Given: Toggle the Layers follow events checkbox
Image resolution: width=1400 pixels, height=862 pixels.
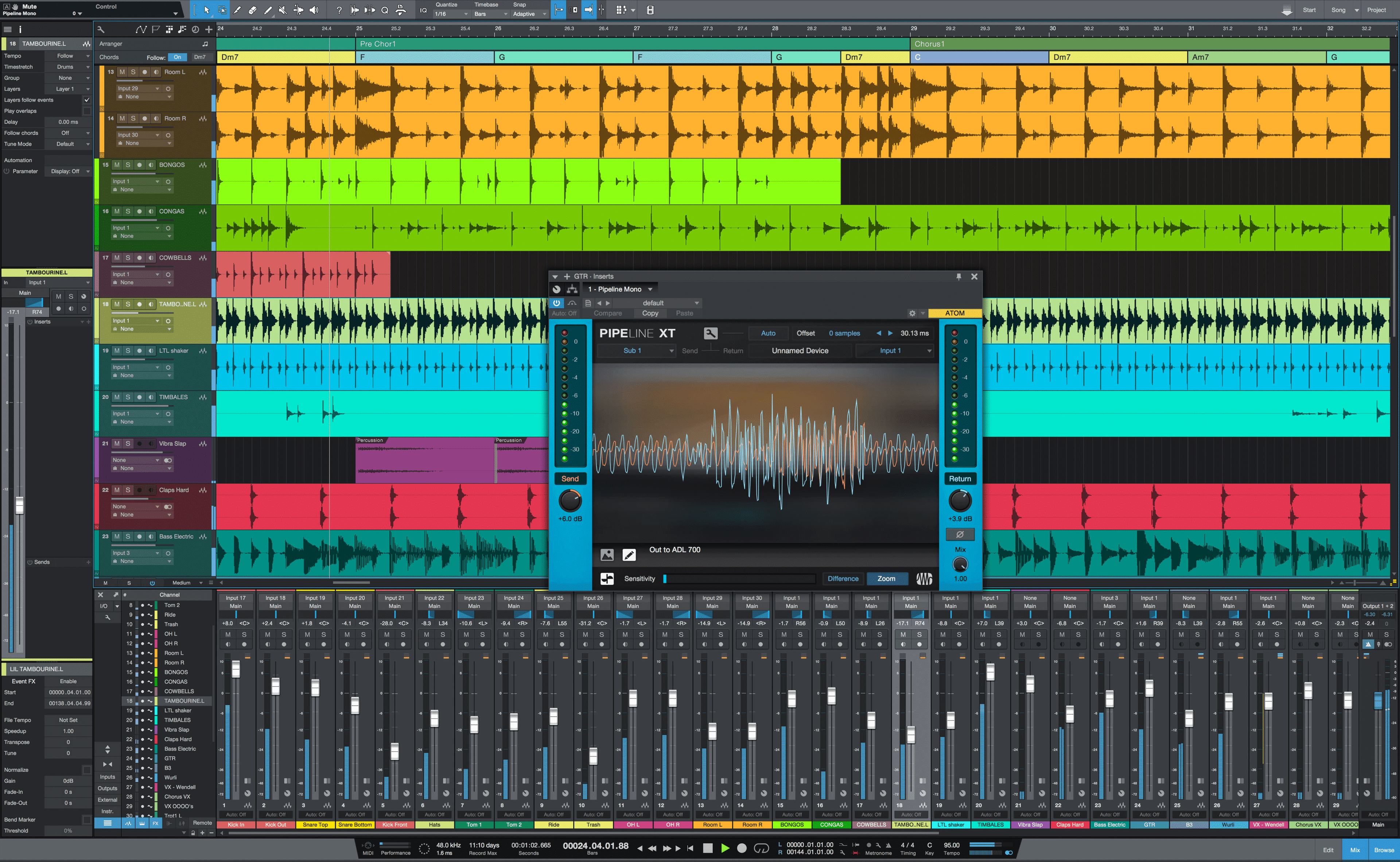Looking at the screenshot, I should pyautogui.click(x=87, y=100).
